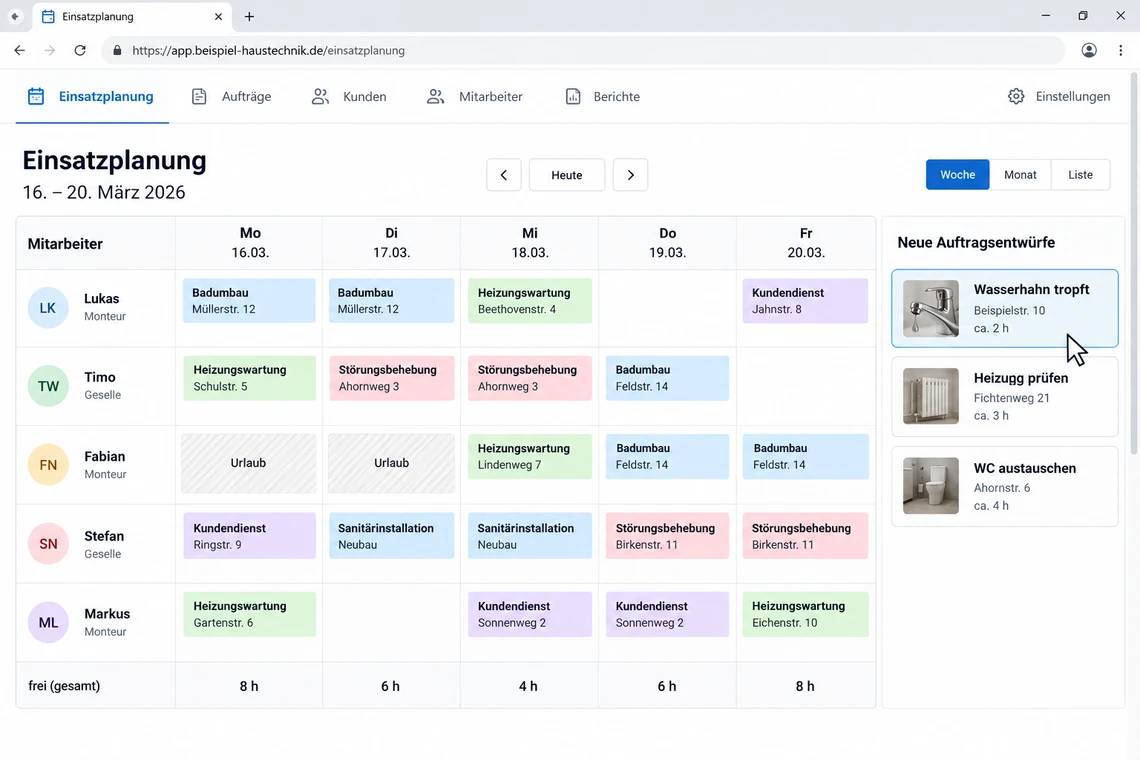Click the browser reload icon

click(x=80, y=50)
